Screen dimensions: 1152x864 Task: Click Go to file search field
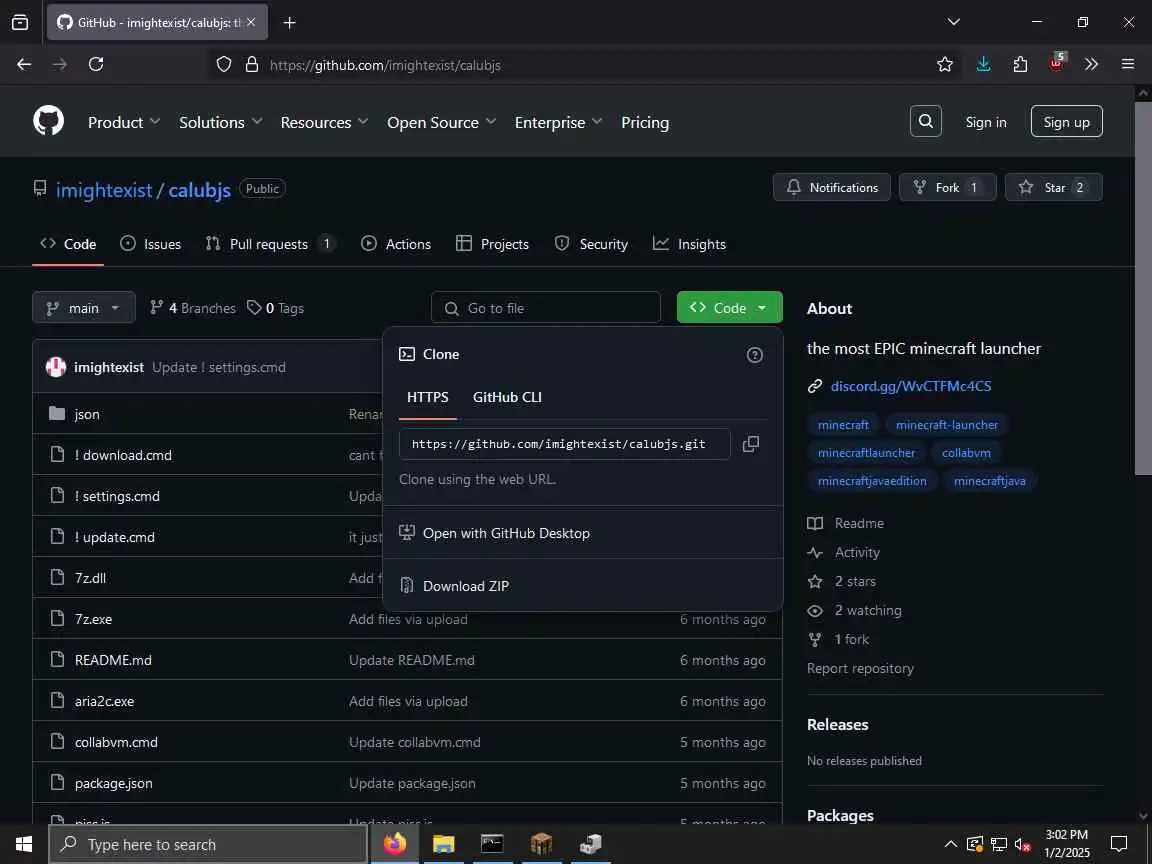pyautogui.click(x=546, y=308)
